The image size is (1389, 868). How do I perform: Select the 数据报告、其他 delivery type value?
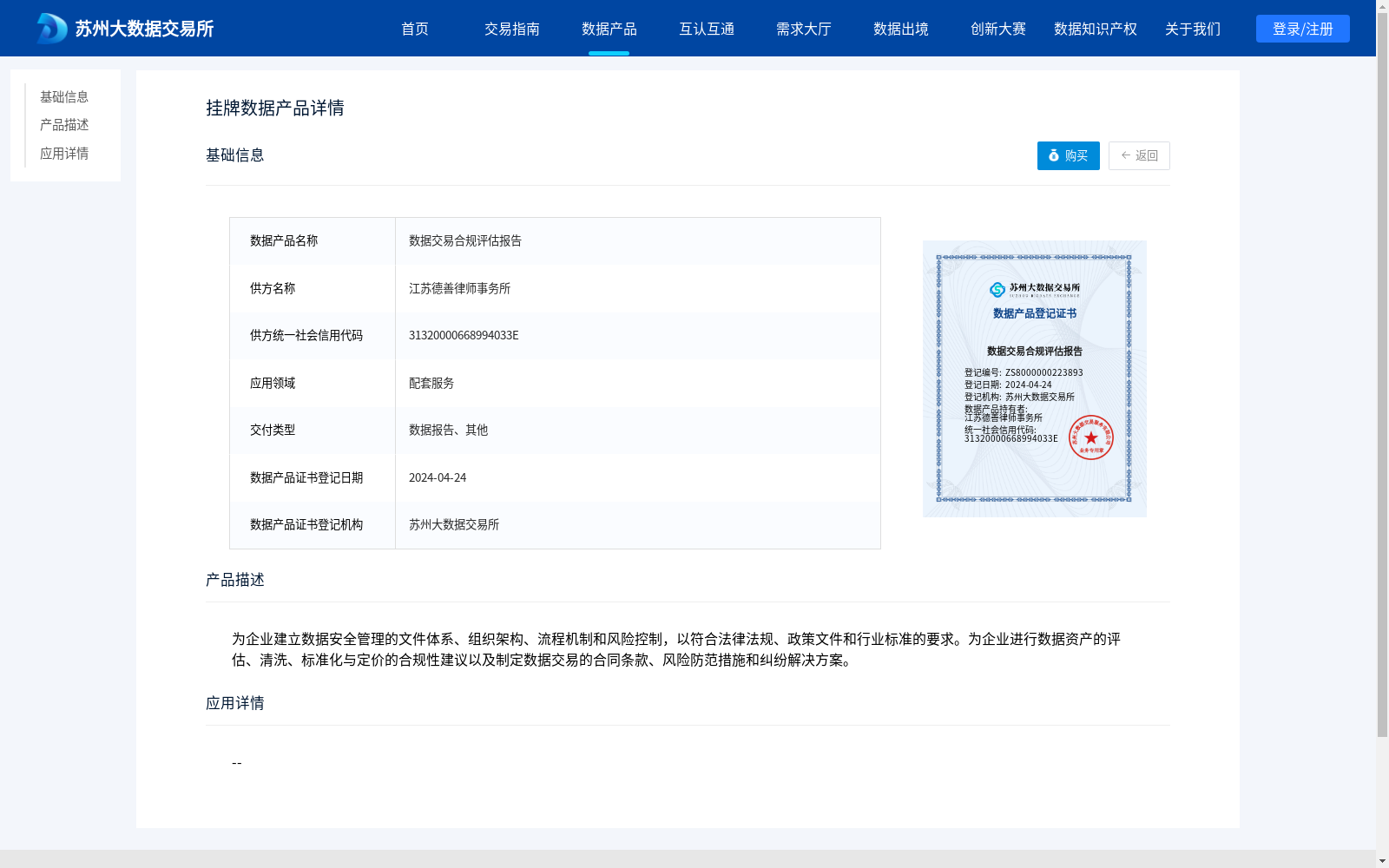pyautogui.click(x=638, y=431)
